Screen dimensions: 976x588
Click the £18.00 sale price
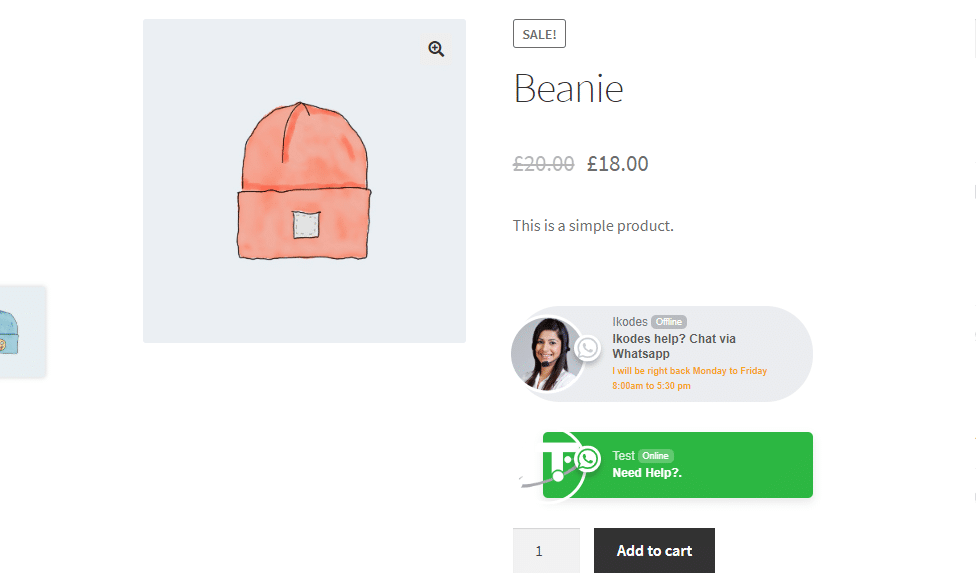[x=617, y=164]
